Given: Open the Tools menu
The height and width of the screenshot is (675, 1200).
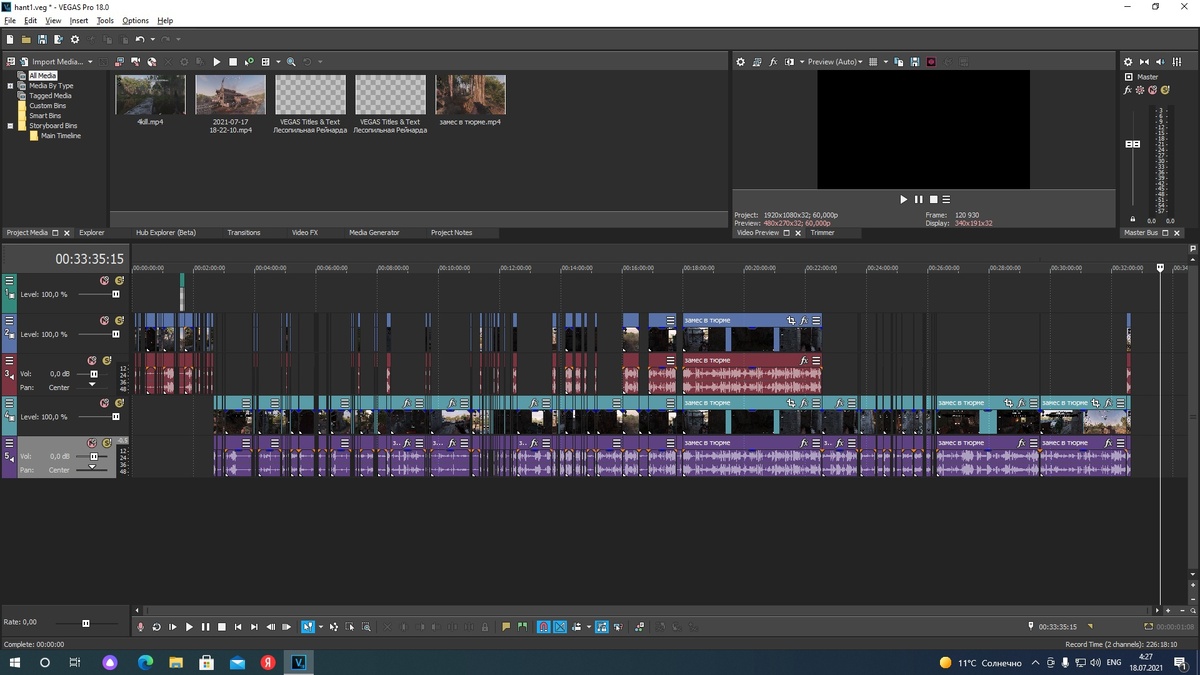Looking at the screenshot, I should click(105, 20).
